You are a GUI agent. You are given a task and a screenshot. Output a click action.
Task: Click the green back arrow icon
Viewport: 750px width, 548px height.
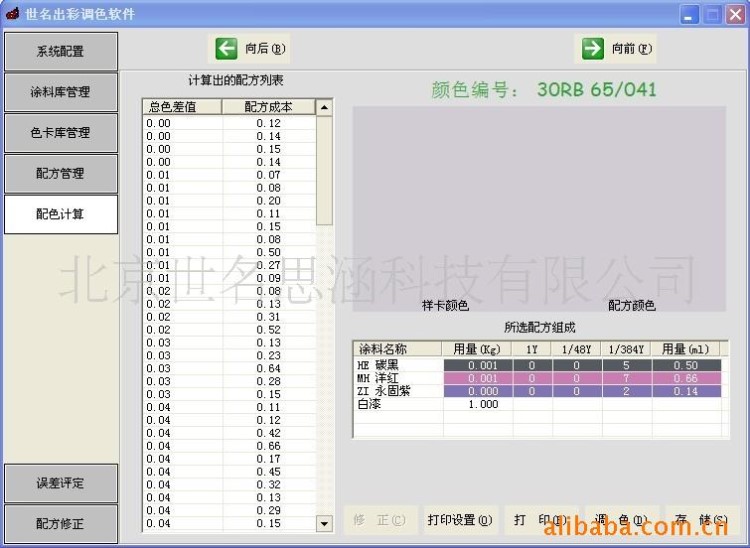pyautogui.click(x=226, y=48)
